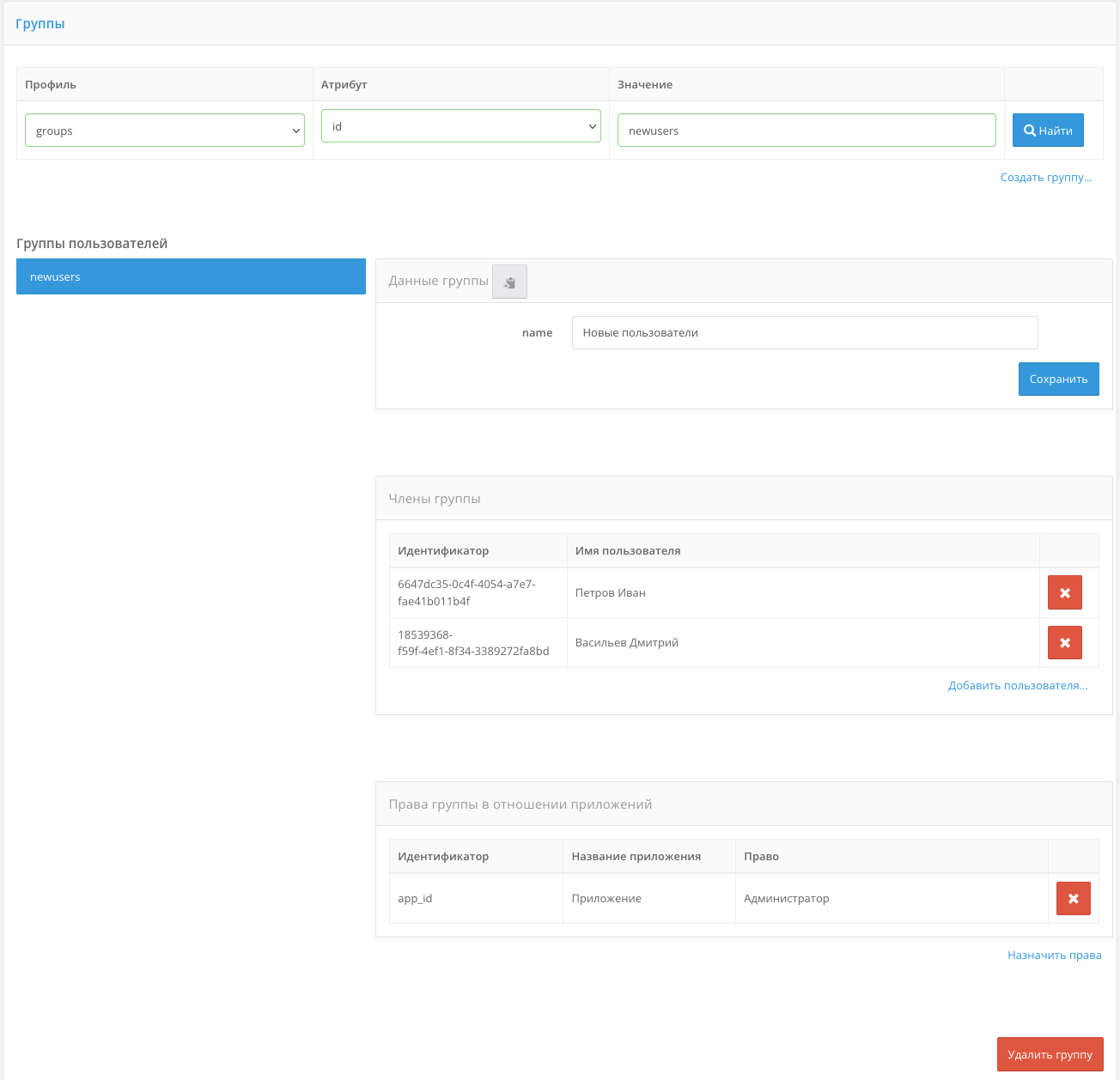This screenshot has width=1120, height=1080.
Task: Open the Профиль dropdown showing groups
Action: pos(165,130)
